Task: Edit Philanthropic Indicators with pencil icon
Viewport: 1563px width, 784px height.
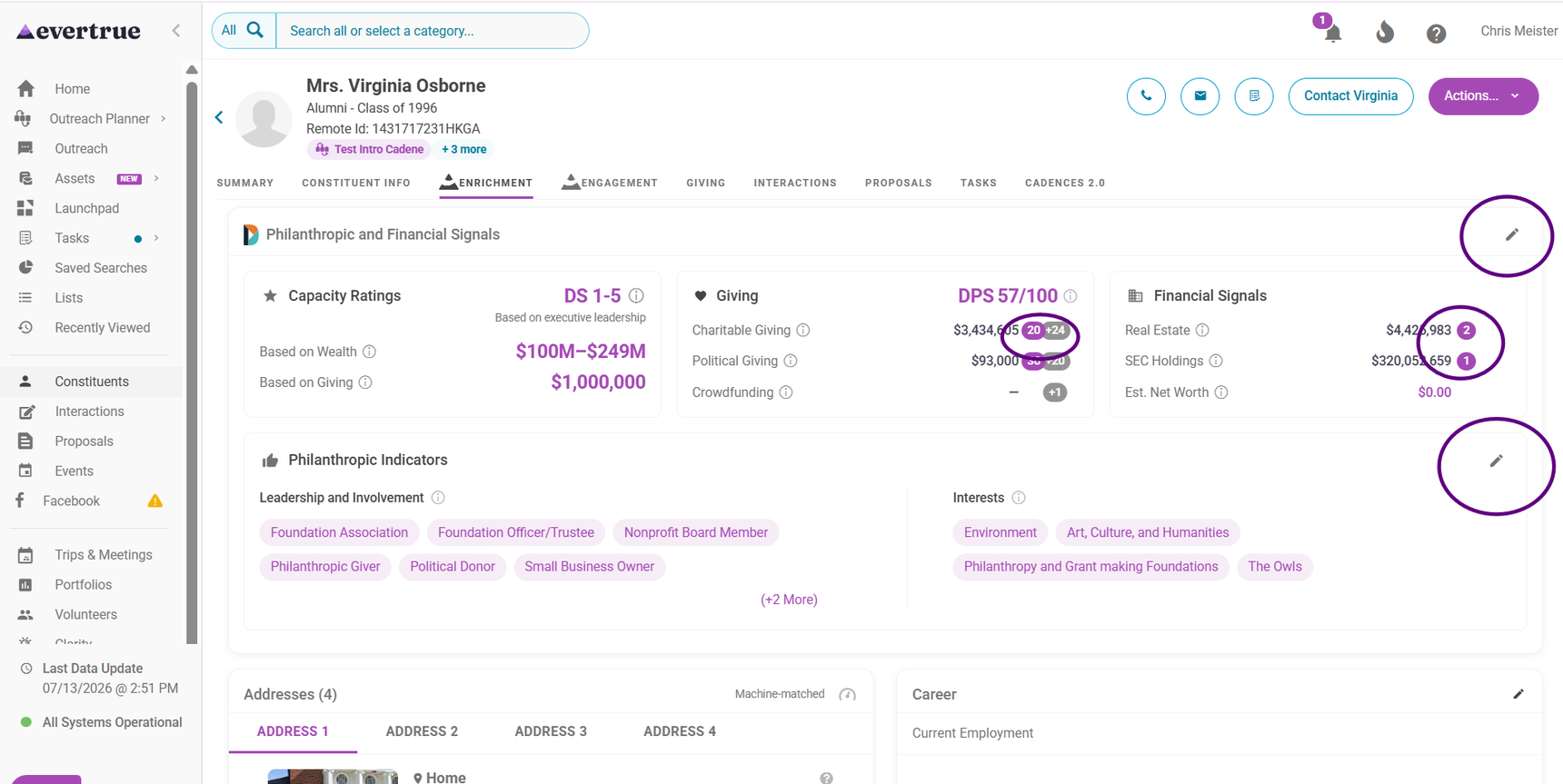Action: tap(1497, 461)
